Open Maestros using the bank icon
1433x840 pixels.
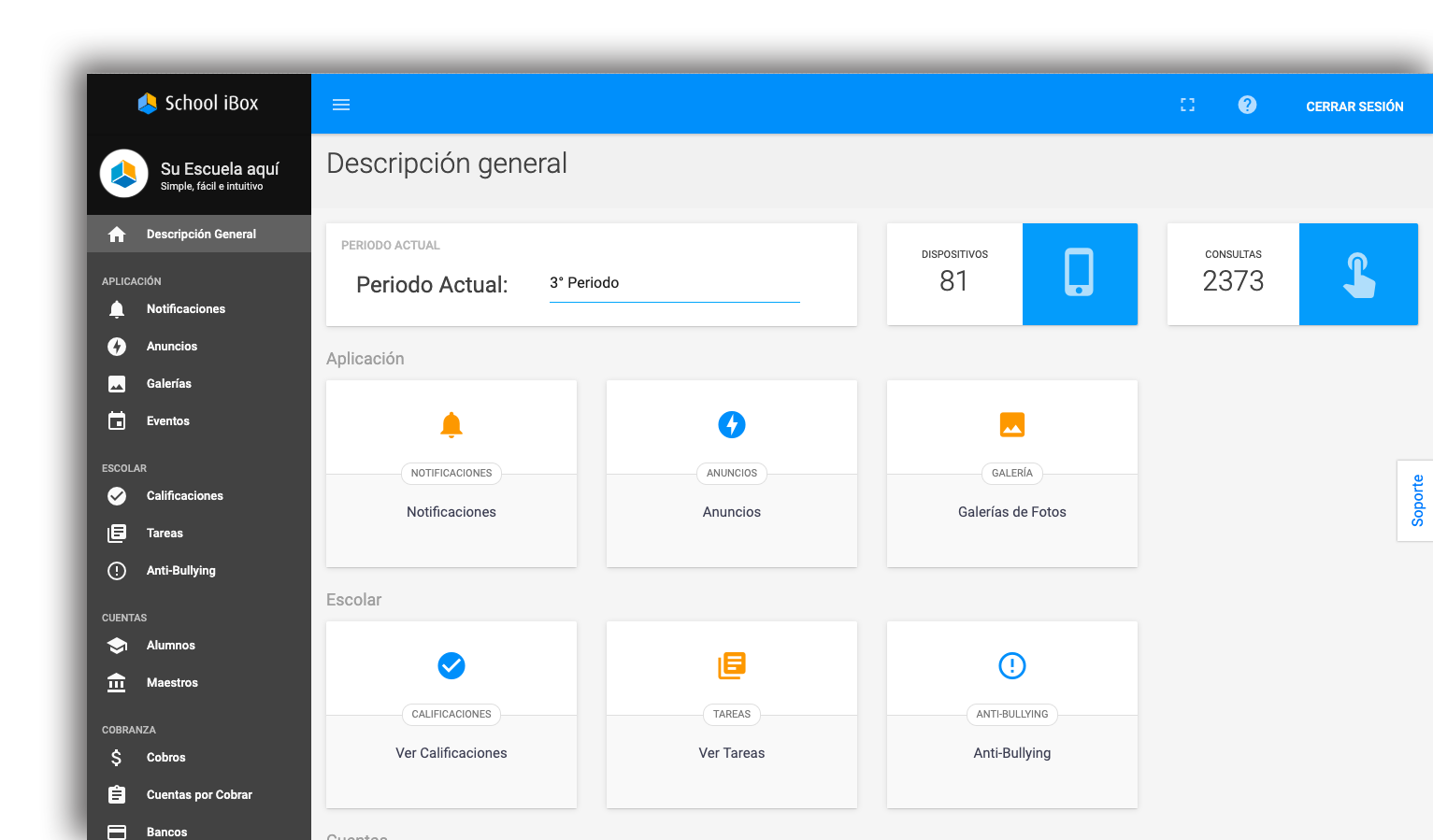point(116,682)
